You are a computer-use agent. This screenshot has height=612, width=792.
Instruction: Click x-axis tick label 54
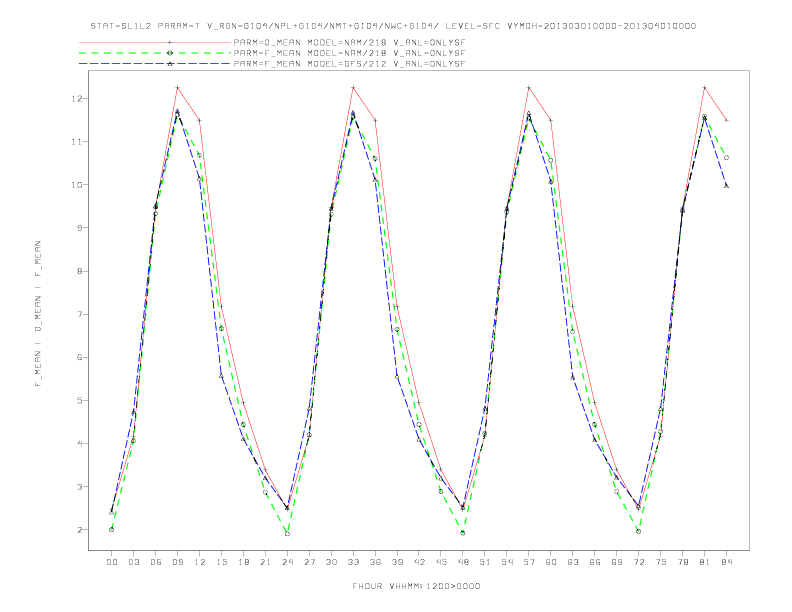[507, 562]
